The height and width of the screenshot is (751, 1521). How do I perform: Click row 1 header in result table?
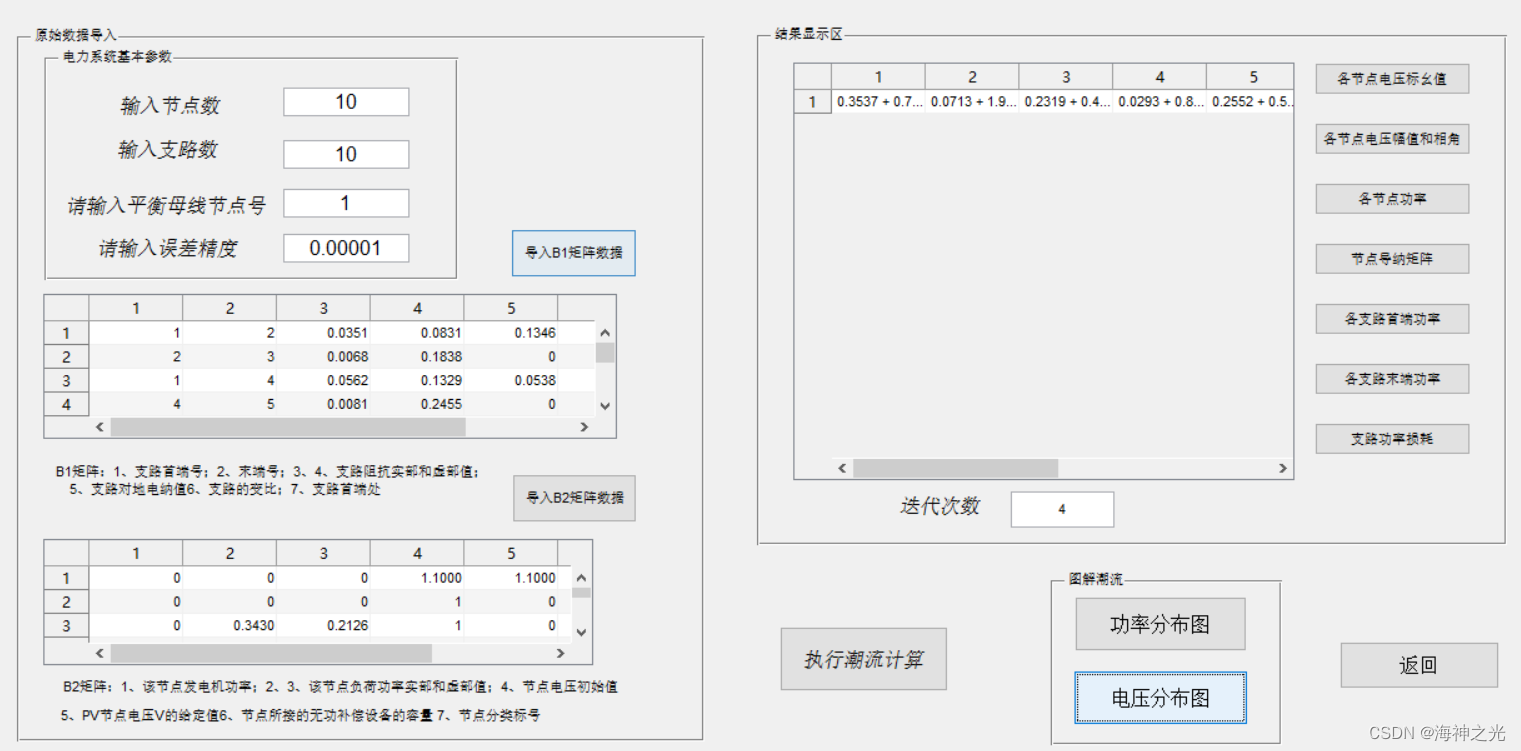point(813,101)
